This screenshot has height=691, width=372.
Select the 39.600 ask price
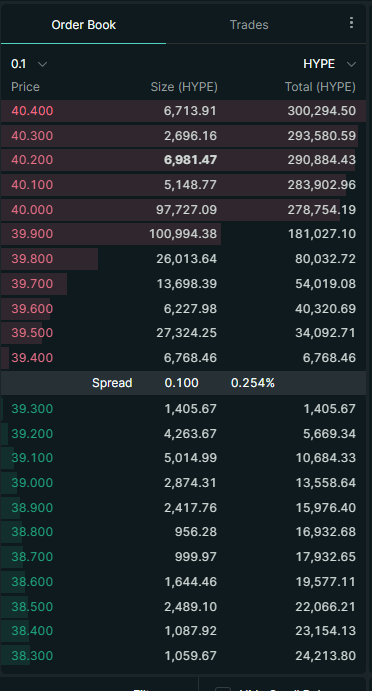pyautogui.click(x=32, y=308)
